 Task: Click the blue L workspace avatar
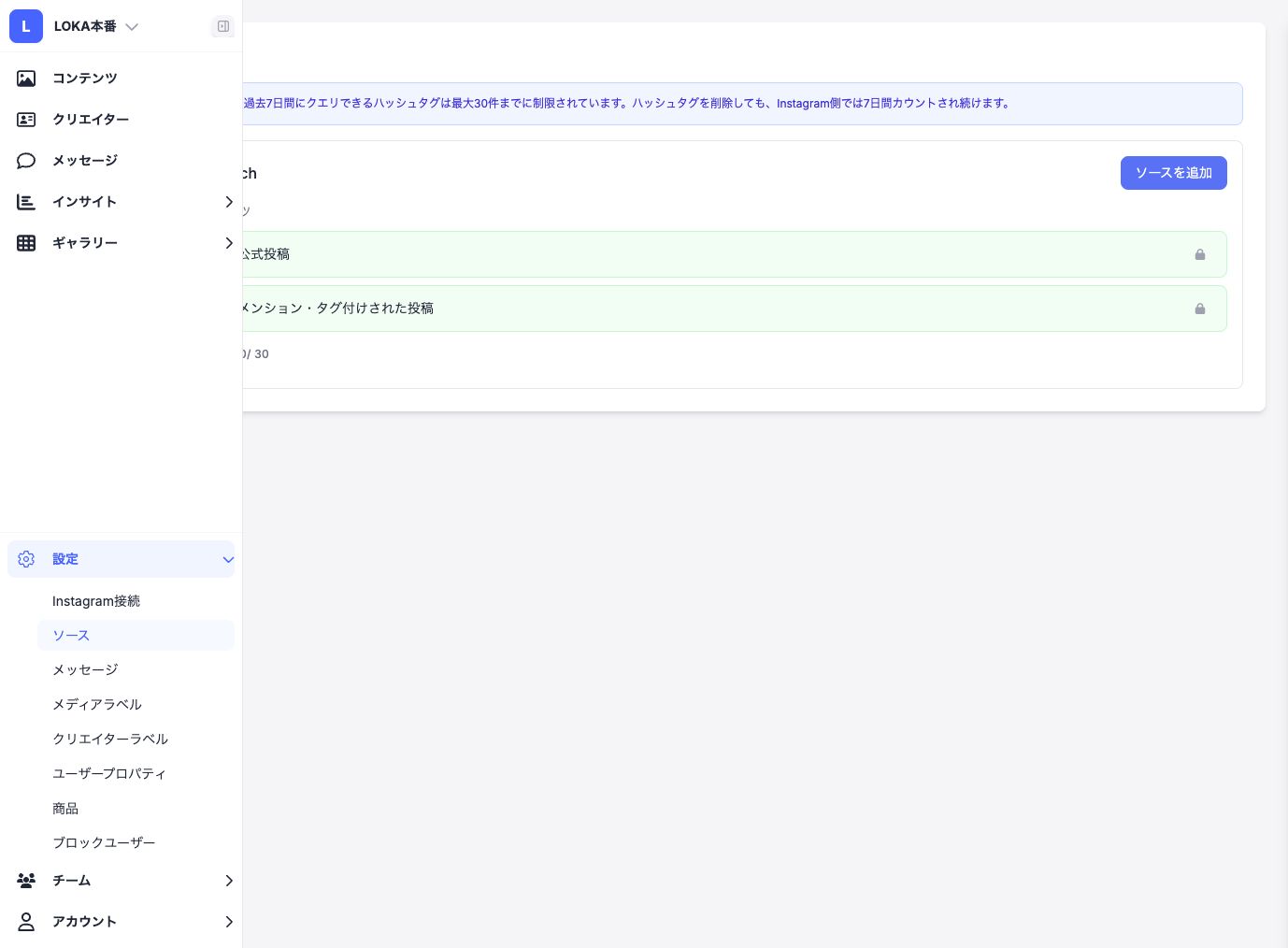pos(26,26)
